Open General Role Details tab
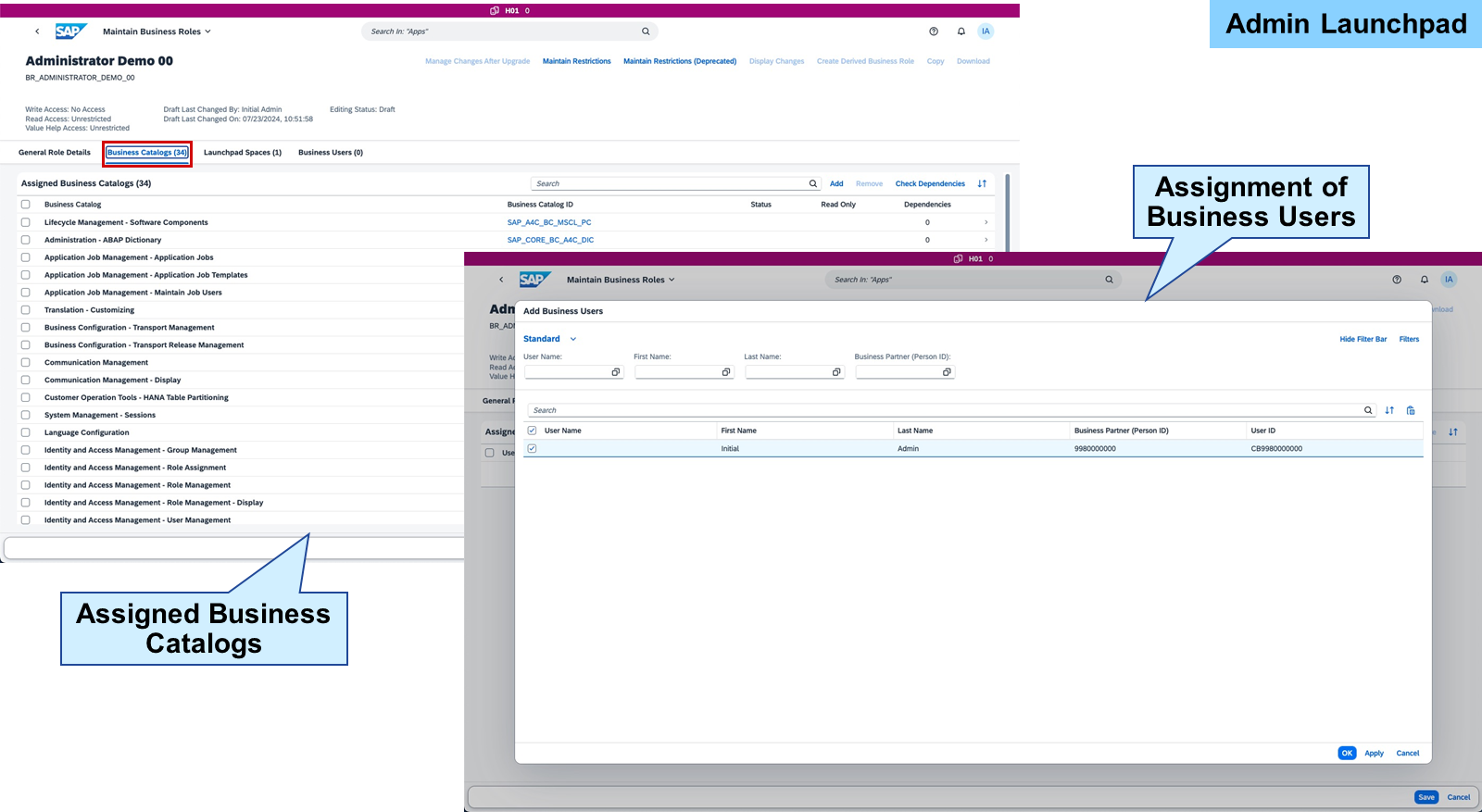The width and height of the screenshot is (1482, 812). 55,153
